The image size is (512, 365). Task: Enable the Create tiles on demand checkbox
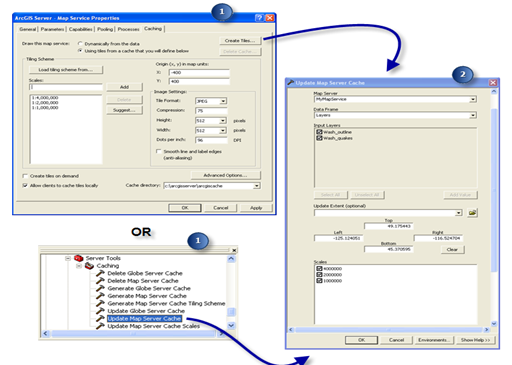click(x=25, y=176)
